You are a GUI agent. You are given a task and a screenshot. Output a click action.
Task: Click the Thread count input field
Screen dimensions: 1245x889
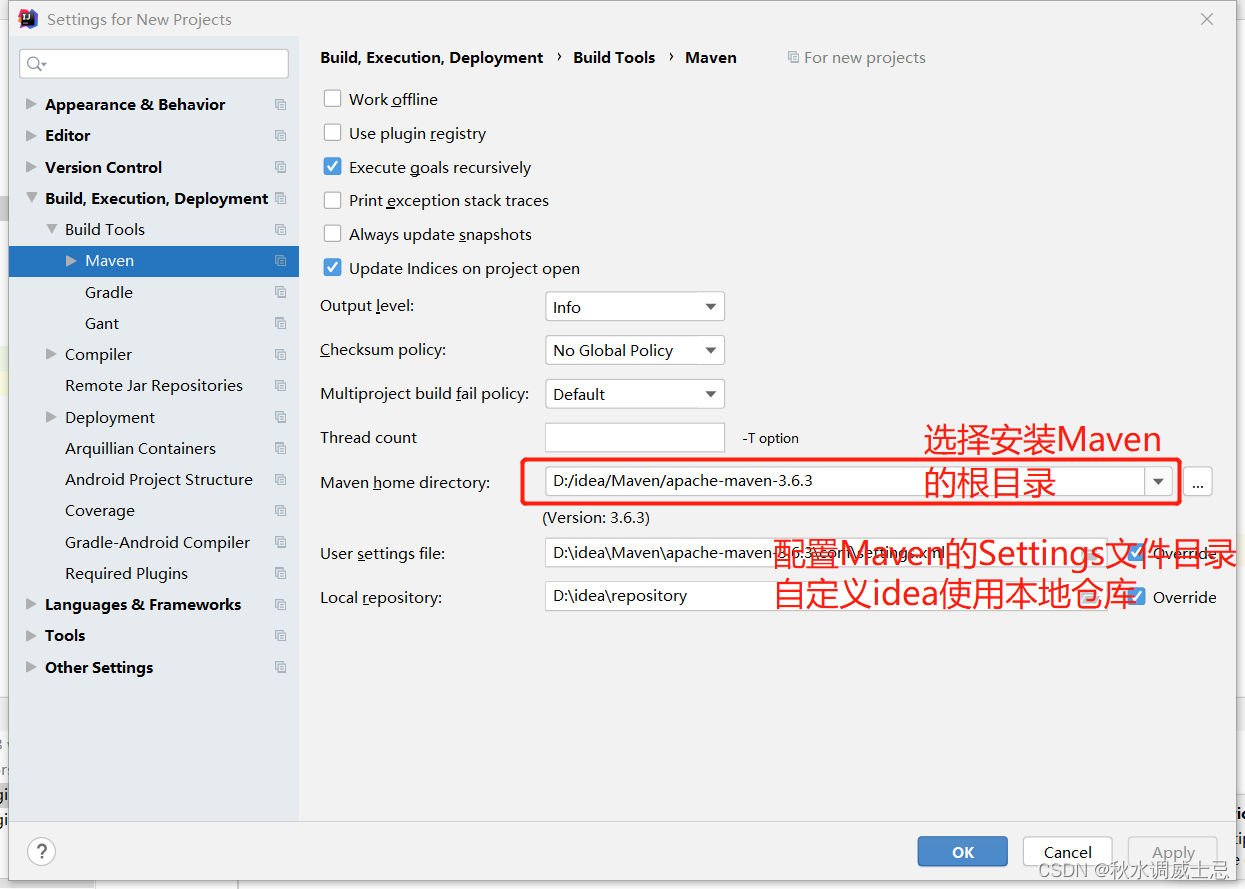pos(634,438)
